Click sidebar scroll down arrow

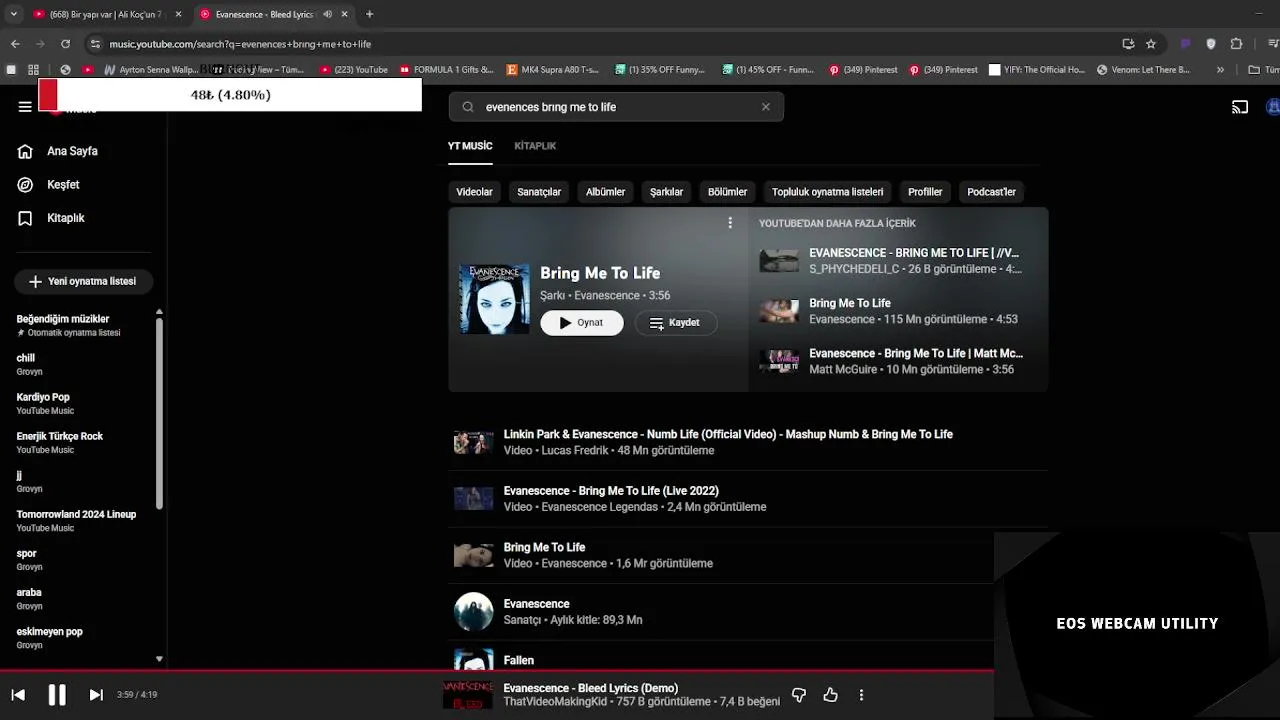pyautogui.click(x=159, y=659)
